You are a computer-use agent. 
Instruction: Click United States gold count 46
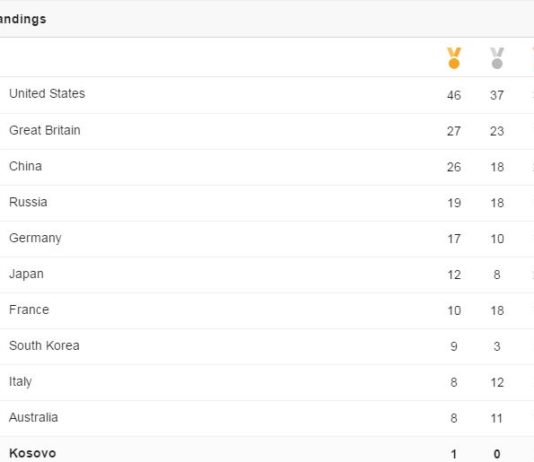coord(454,95)
